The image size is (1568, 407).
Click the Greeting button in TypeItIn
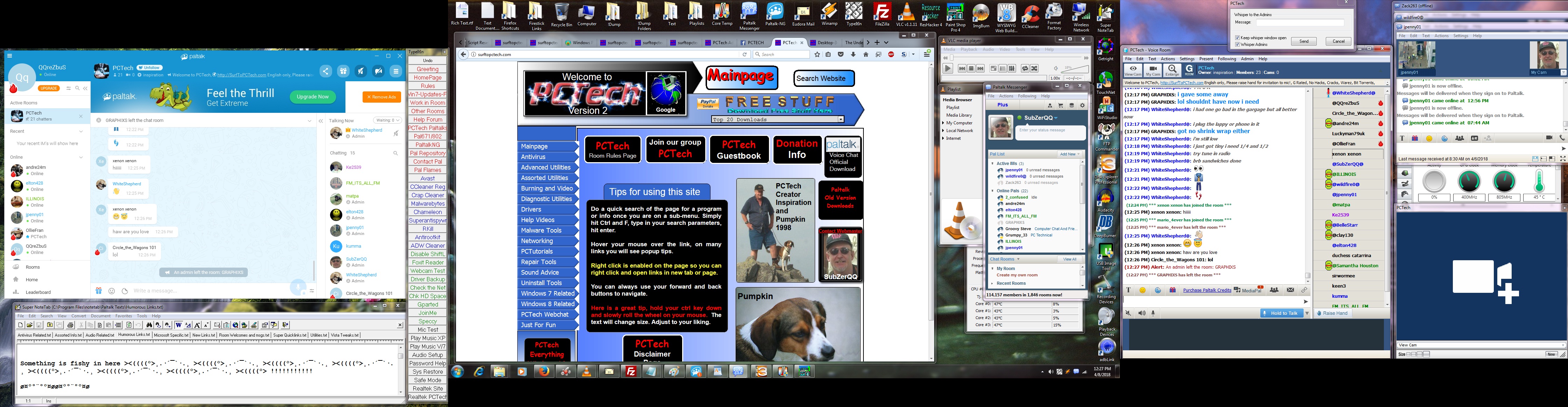click(x=427, y=69)
